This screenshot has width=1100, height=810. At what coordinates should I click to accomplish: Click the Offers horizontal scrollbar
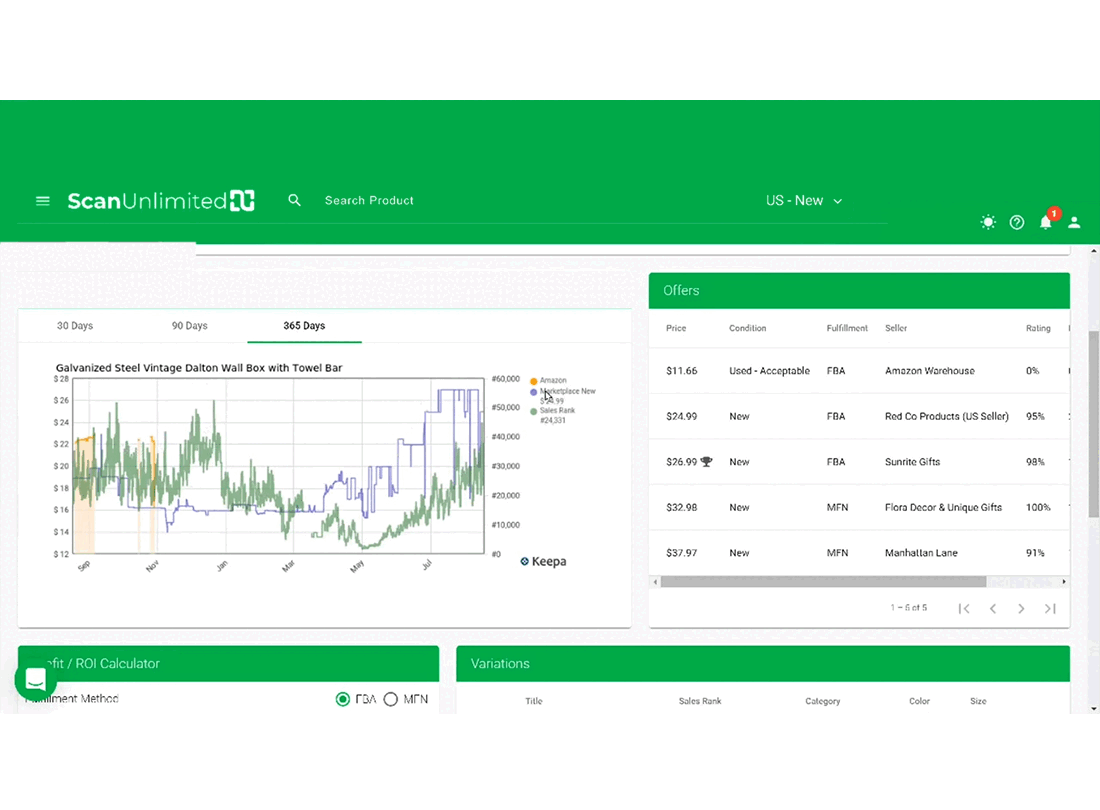pos(824,581)
